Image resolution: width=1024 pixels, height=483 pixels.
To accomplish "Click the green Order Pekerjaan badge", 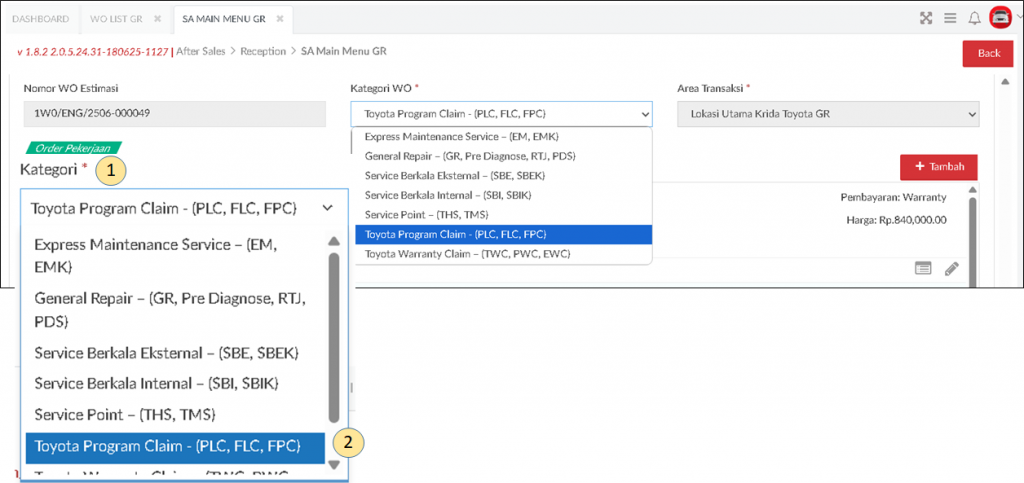I will [72, 148].
